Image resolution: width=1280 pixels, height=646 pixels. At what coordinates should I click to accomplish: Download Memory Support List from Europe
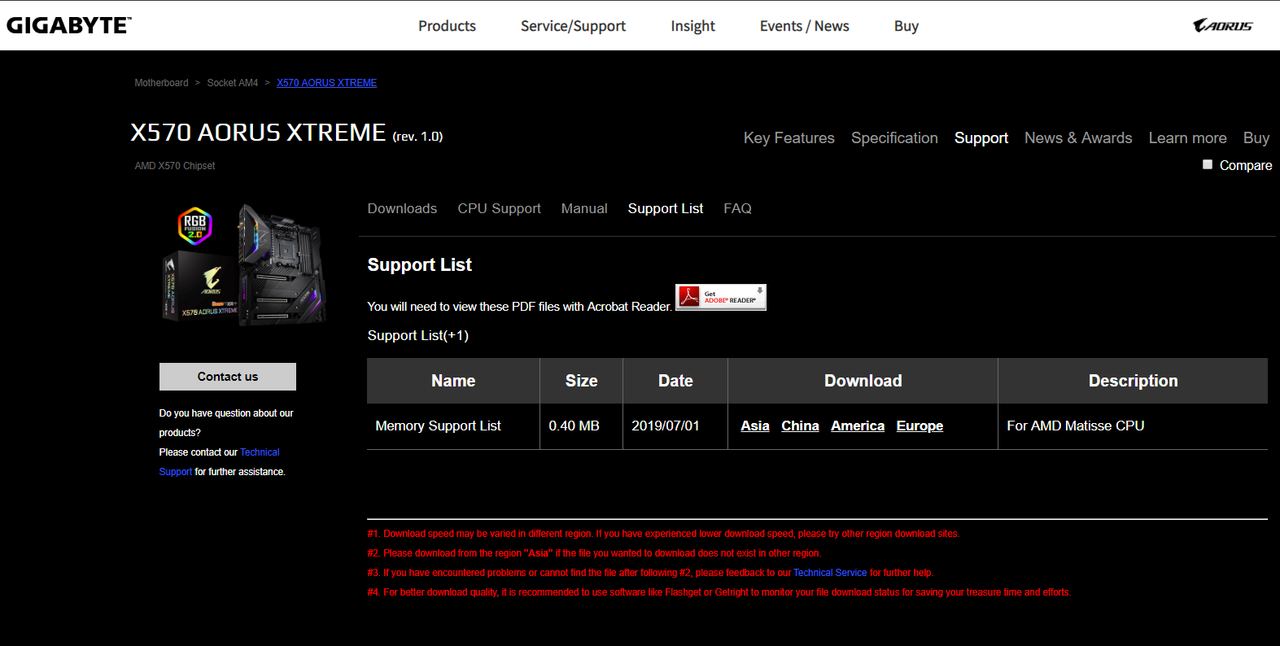(920, 426)
